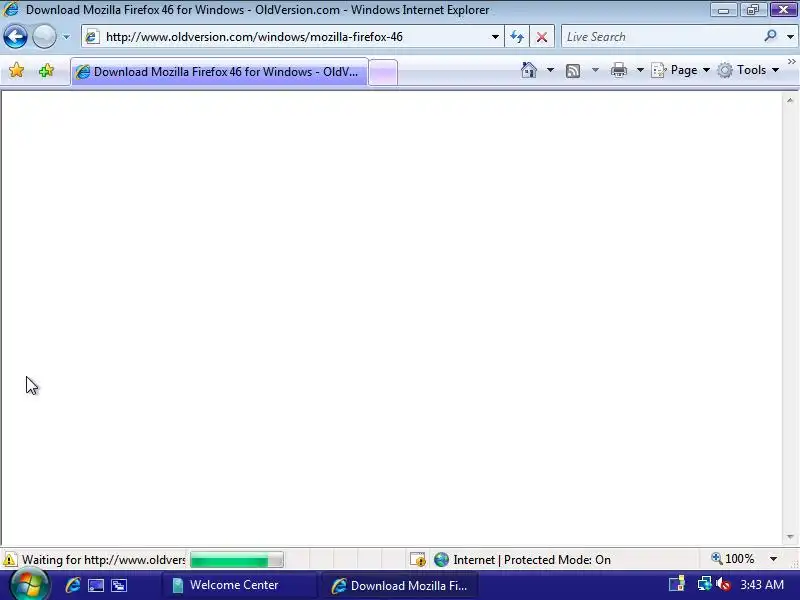Click the Waiting for http status text
800x600 pixels.
(104, 560)
